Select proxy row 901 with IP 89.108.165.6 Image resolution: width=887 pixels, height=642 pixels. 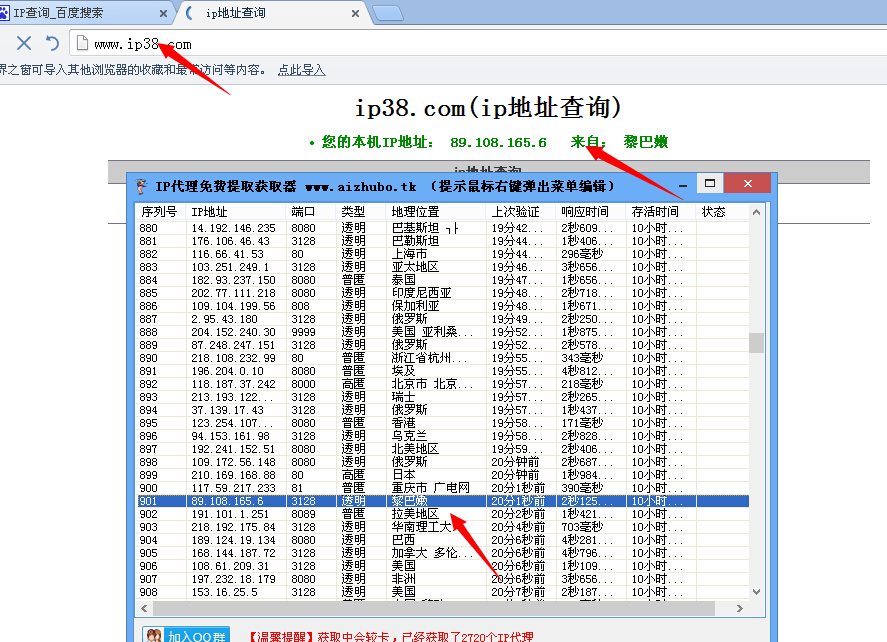tap(300, 500)
